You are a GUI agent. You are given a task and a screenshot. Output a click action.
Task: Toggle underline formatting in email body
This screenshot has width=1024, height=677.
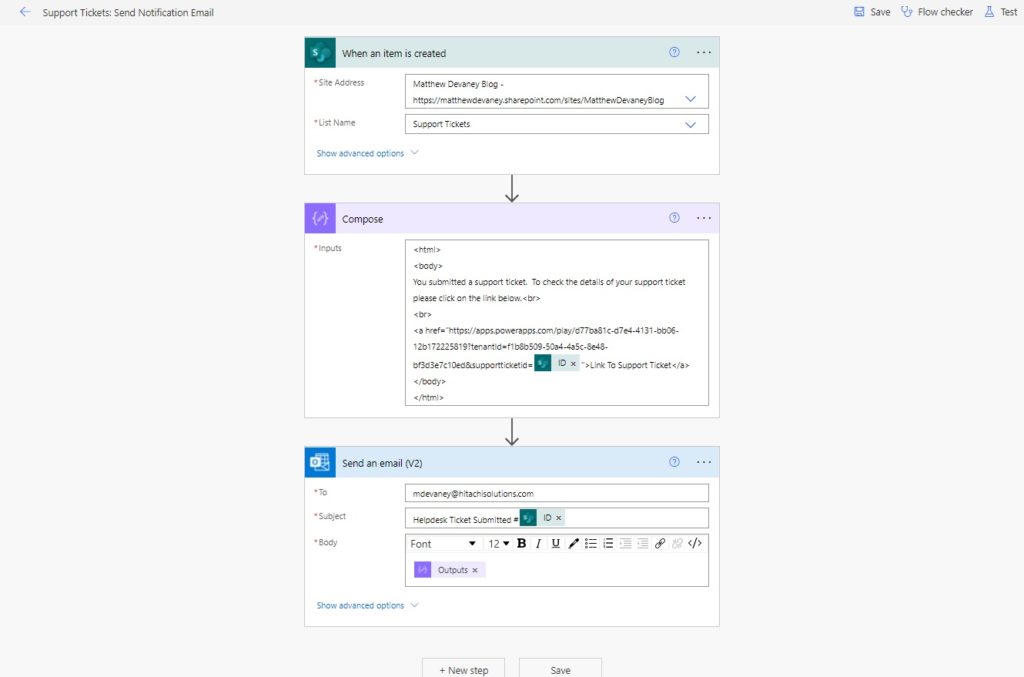pyautogui.click(x=556, y=543)
